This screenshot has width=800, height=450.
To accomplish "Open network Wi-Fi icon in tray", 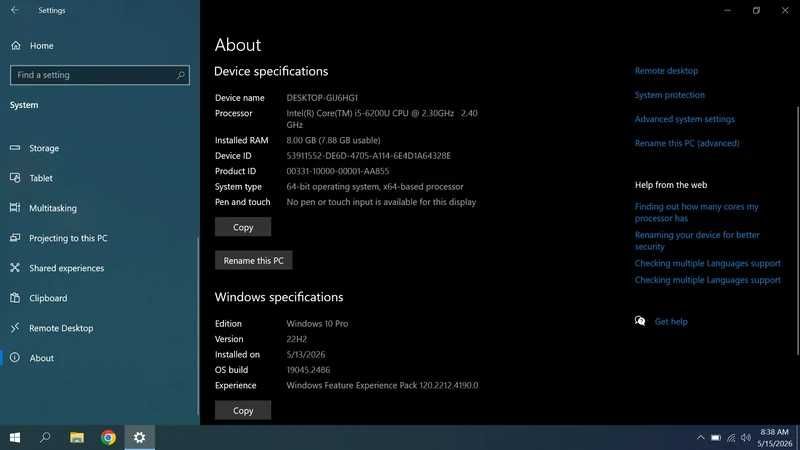I will (x=731, y=438).
